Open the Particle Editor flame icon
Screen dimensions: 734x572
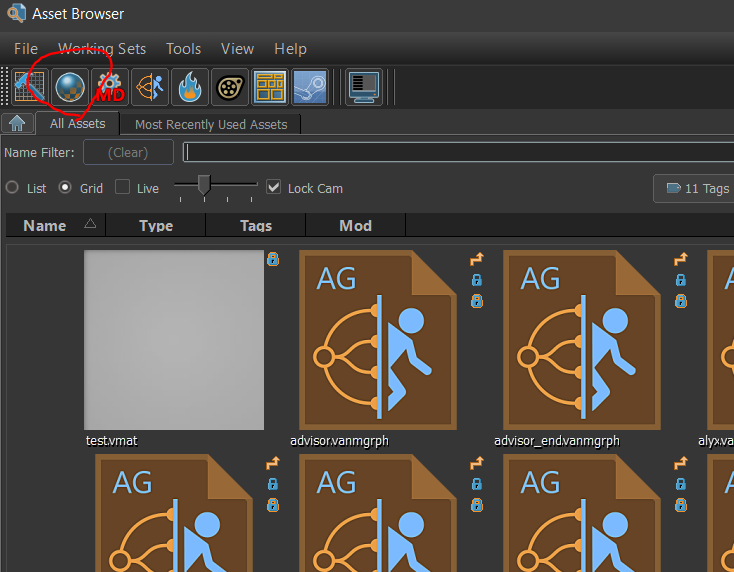click(190, 87)
